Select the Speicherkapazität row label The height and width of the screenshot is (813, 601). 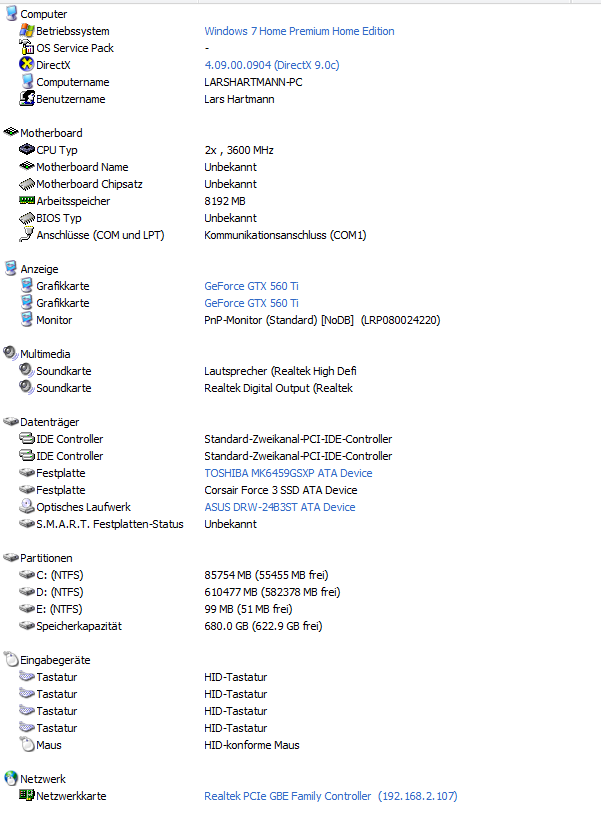coord(79,626)
